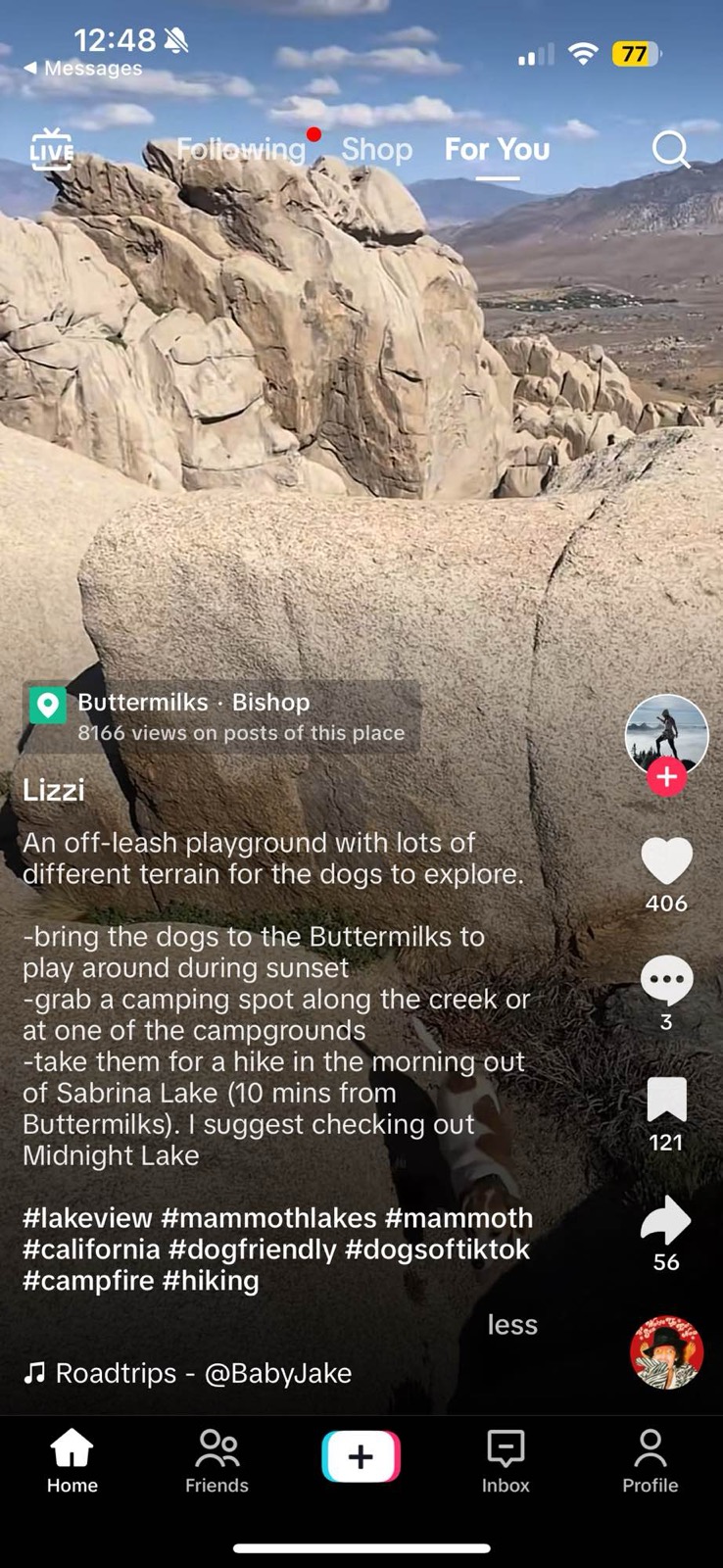Screen dimensions: 723x1568
Task: Collapse the caption with less
Action: coord(512,1325)
